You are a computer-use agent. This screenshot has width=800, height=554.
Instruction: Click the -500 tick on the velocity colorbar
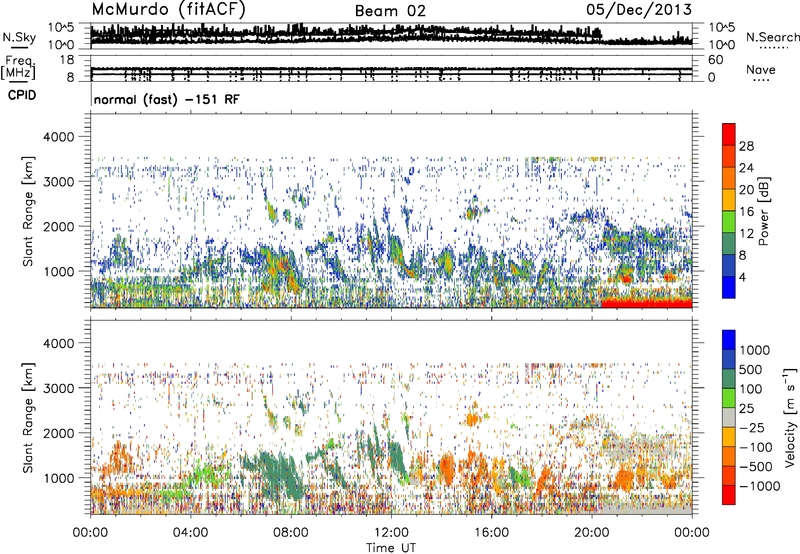point(756,466)
